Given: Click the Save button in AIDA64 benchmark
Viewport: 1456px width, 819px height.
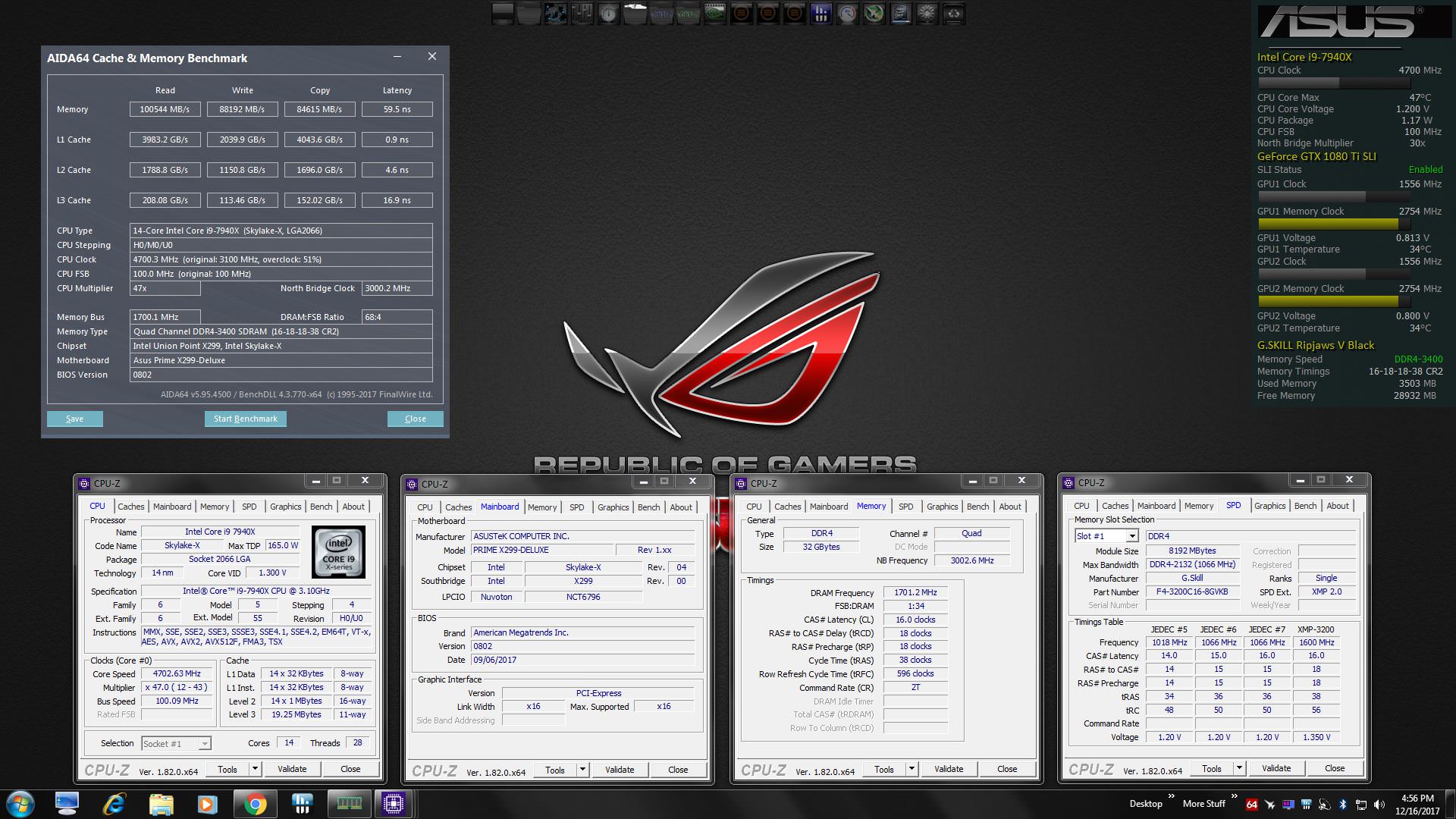Looking at the screenshot, I should (x=74, y=419).
